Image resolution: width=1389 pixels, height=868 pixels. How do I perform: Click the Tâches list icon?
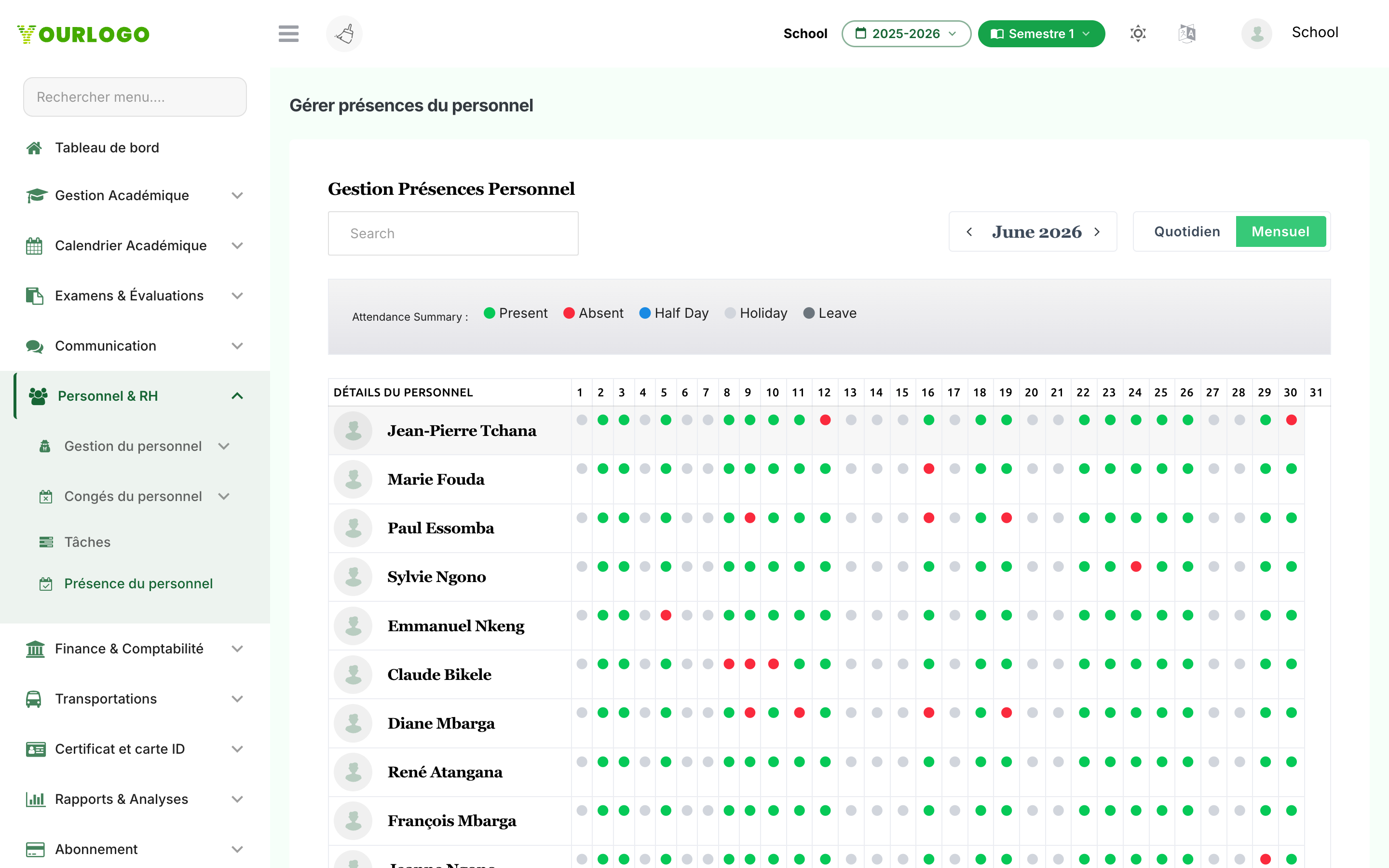tap(46, 542)
